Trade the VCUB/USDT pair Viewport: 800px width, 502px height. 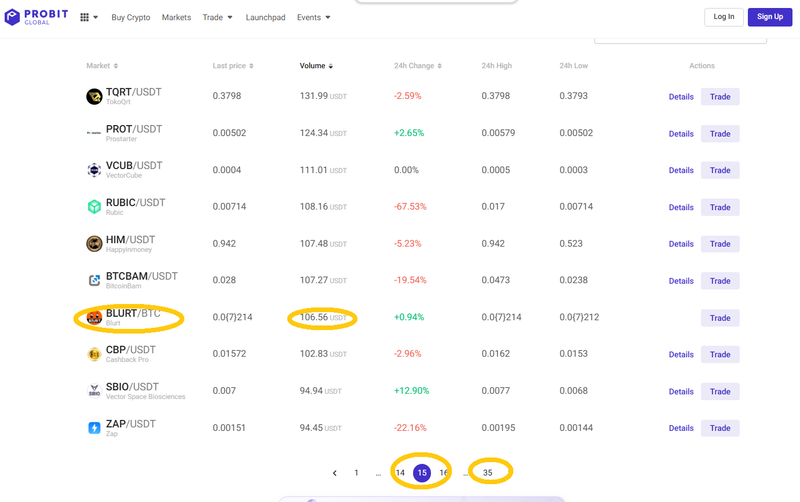tap(720, 170)
